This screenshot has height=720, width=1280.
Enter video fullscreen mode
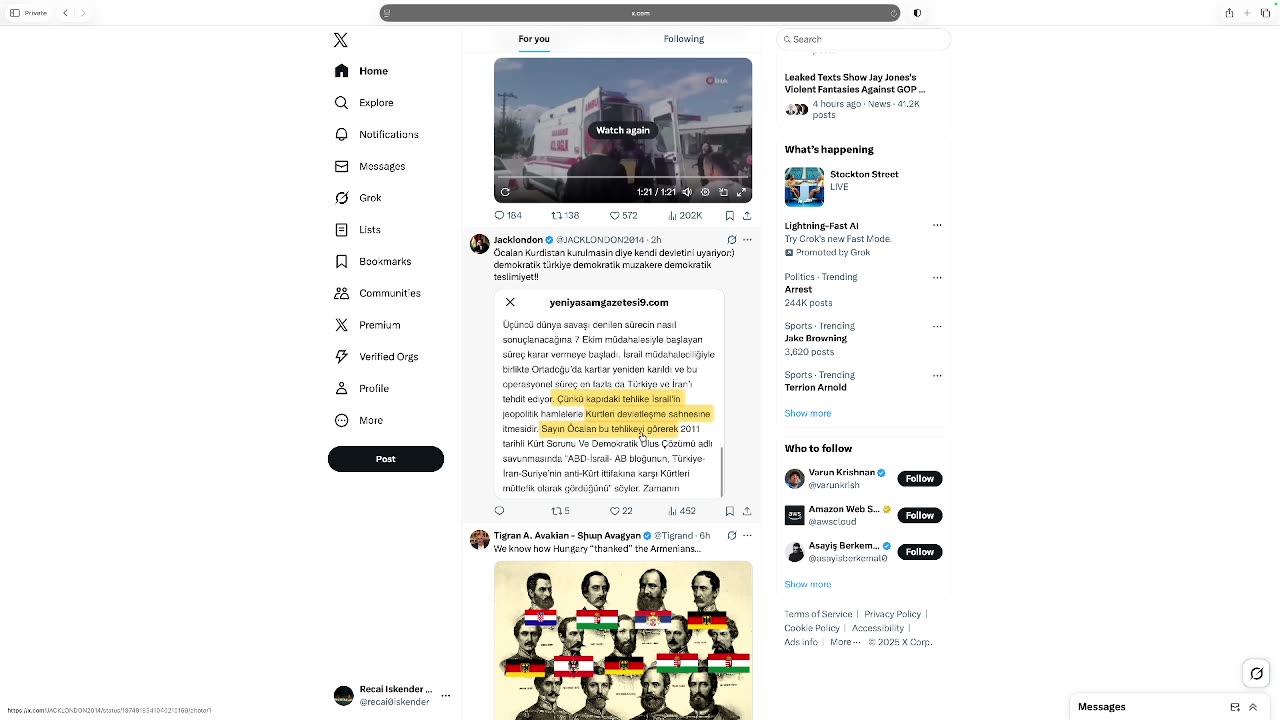(741, 192)
